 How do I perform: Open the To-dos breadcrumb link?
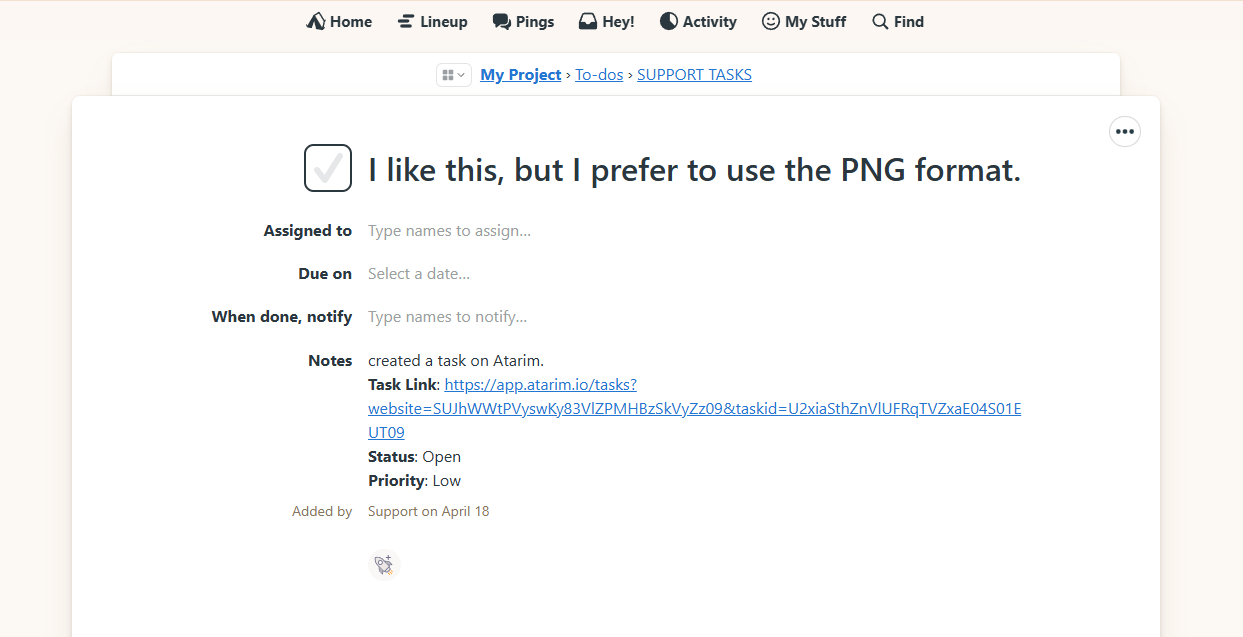599,75
